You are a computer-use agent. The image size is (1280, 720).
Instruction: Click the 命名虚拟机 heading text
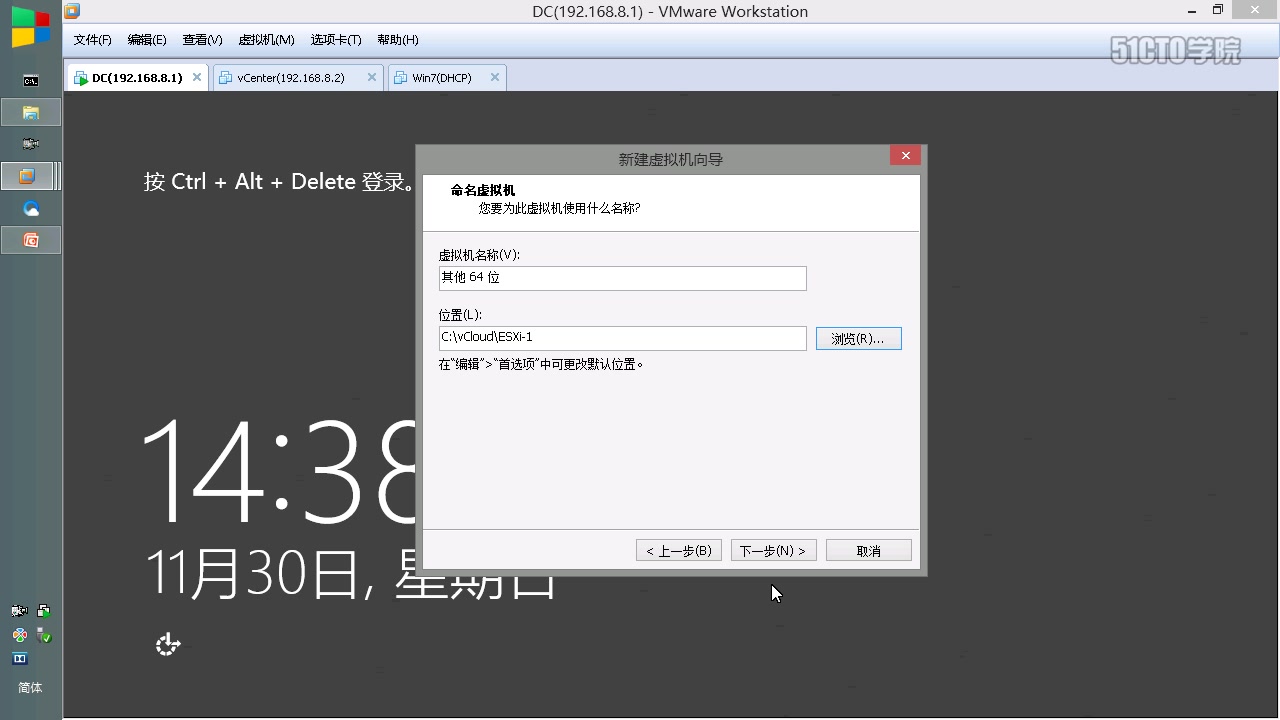483,191
